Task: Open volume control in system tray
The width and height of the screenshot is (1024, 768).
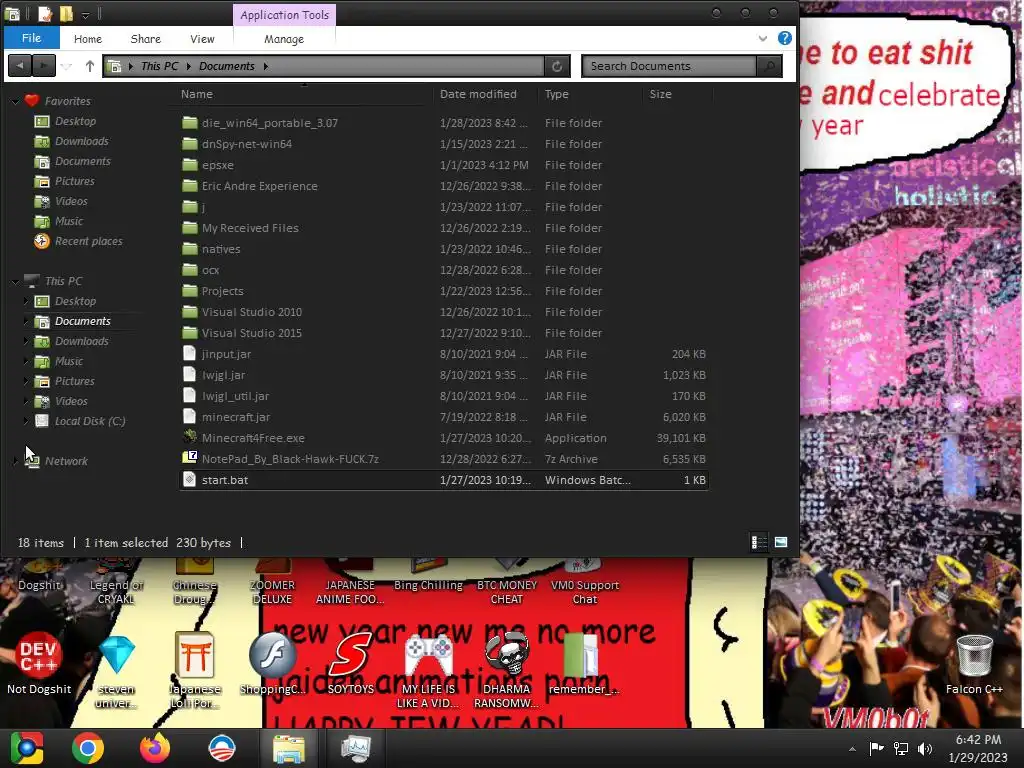Action: pyautogui.click(x=925, y=748)
